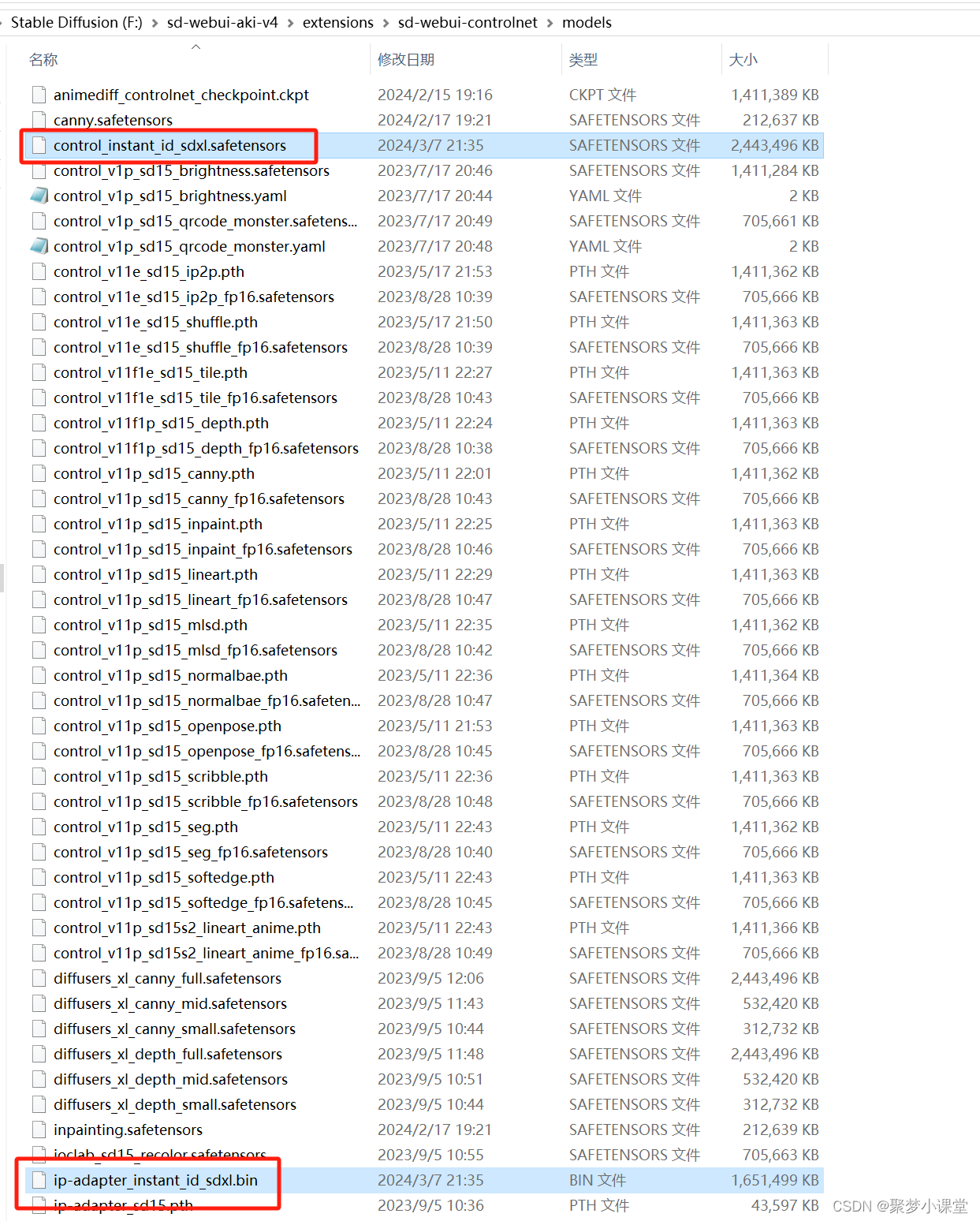980x1221 pixels.
Task: Sort files by 修改日期 column header
Action: pos(406,60)
